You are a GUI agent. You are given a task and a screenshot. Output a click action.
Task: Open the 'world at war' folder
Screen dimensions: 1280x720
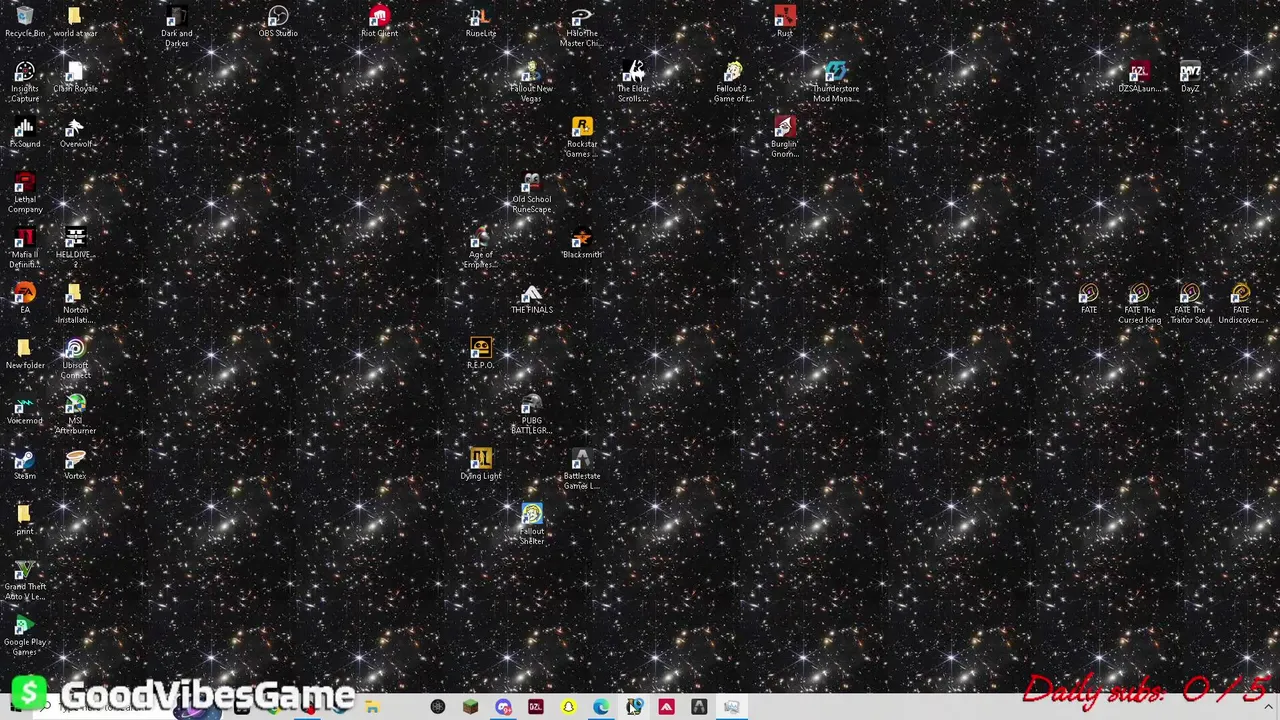(x=75, y=21)
